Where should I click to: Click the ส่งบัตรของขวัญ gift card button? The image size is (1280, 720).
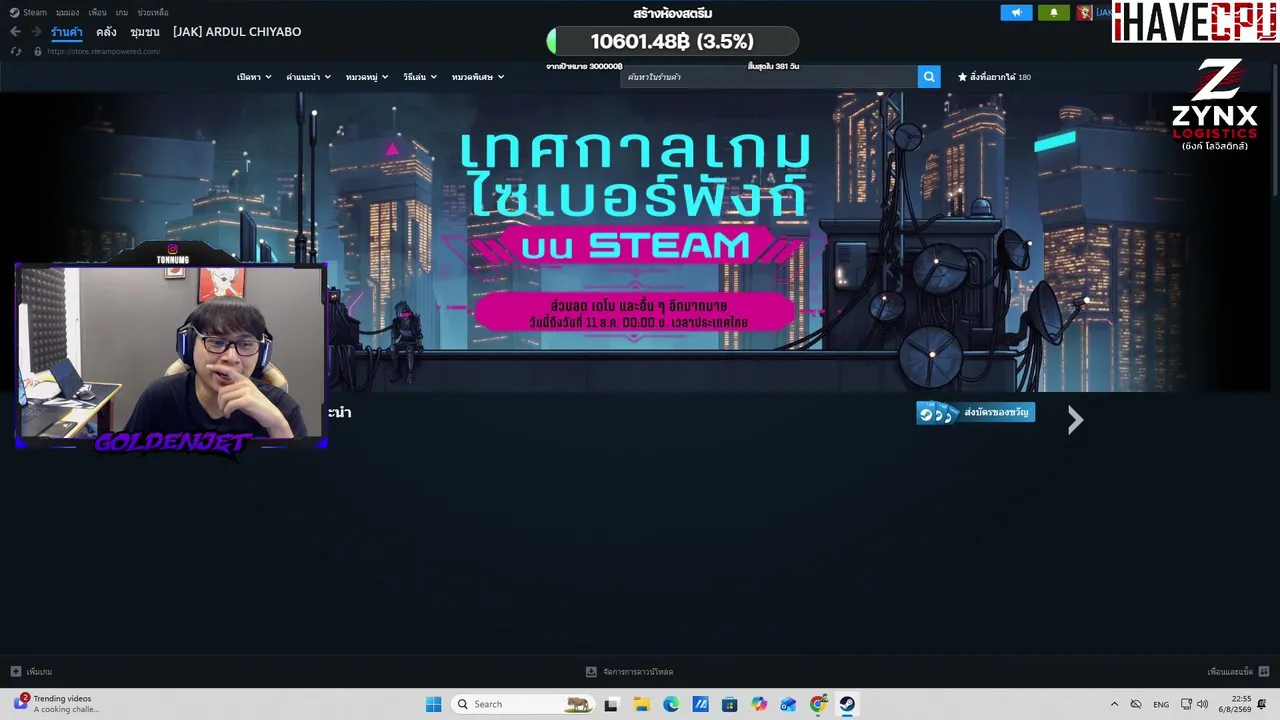click(976, 413)
